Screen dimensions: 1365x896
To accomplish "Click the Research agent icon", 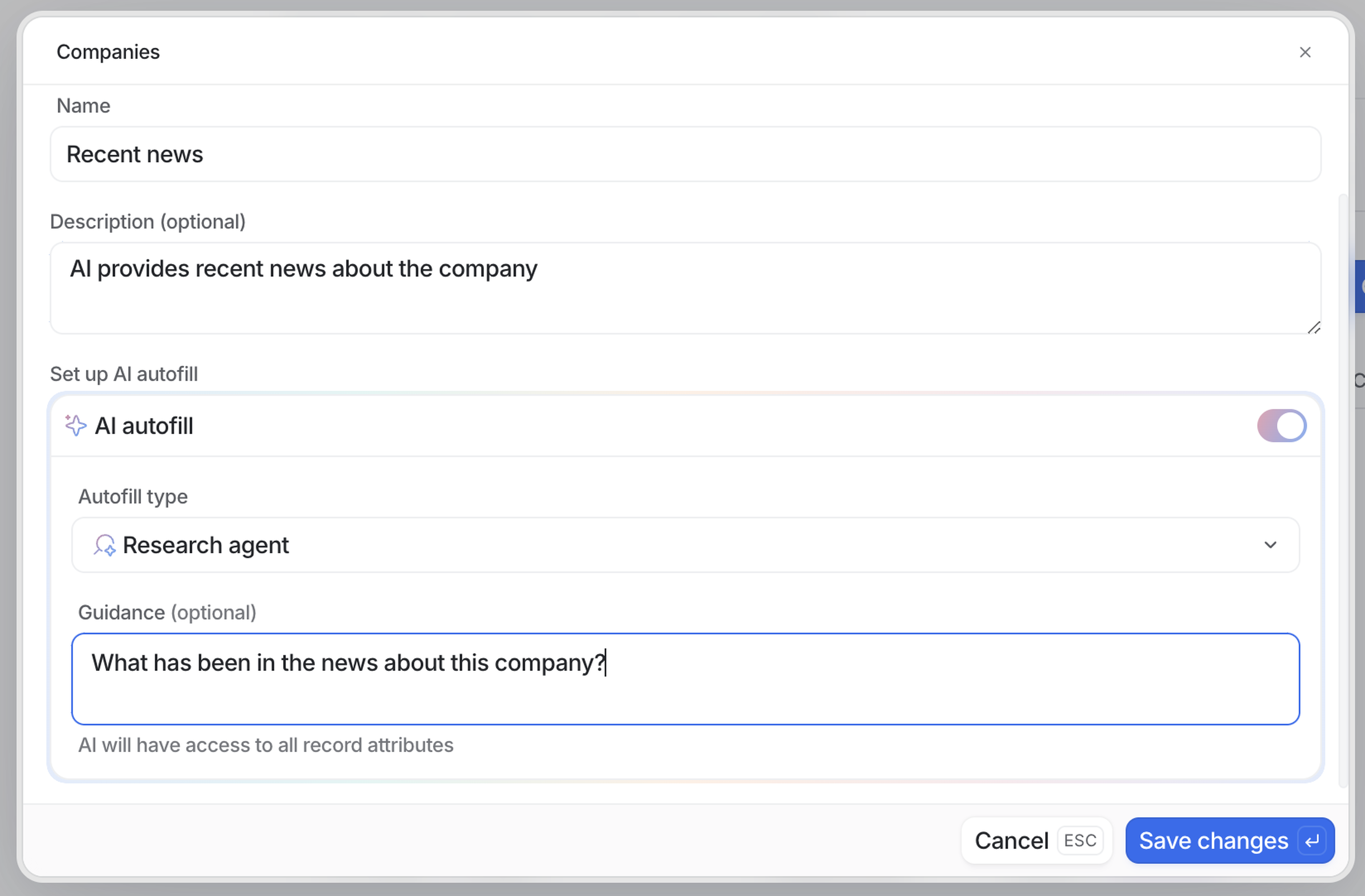I will (x=105, y=545).
